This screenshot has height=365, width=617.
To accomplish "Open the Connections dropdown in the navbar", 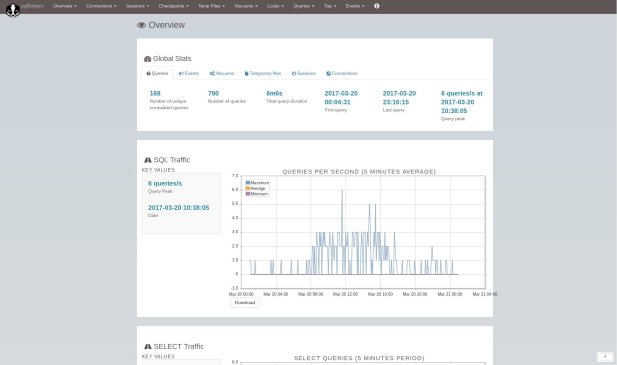I will pyautogui.click(x=101, y=6).
